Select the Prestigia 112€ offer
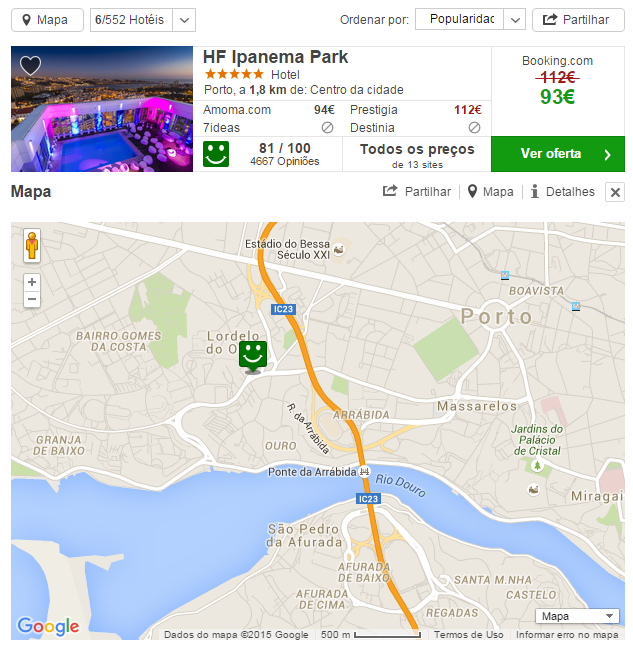Screen dimensions: 633x646 [415, 110]
